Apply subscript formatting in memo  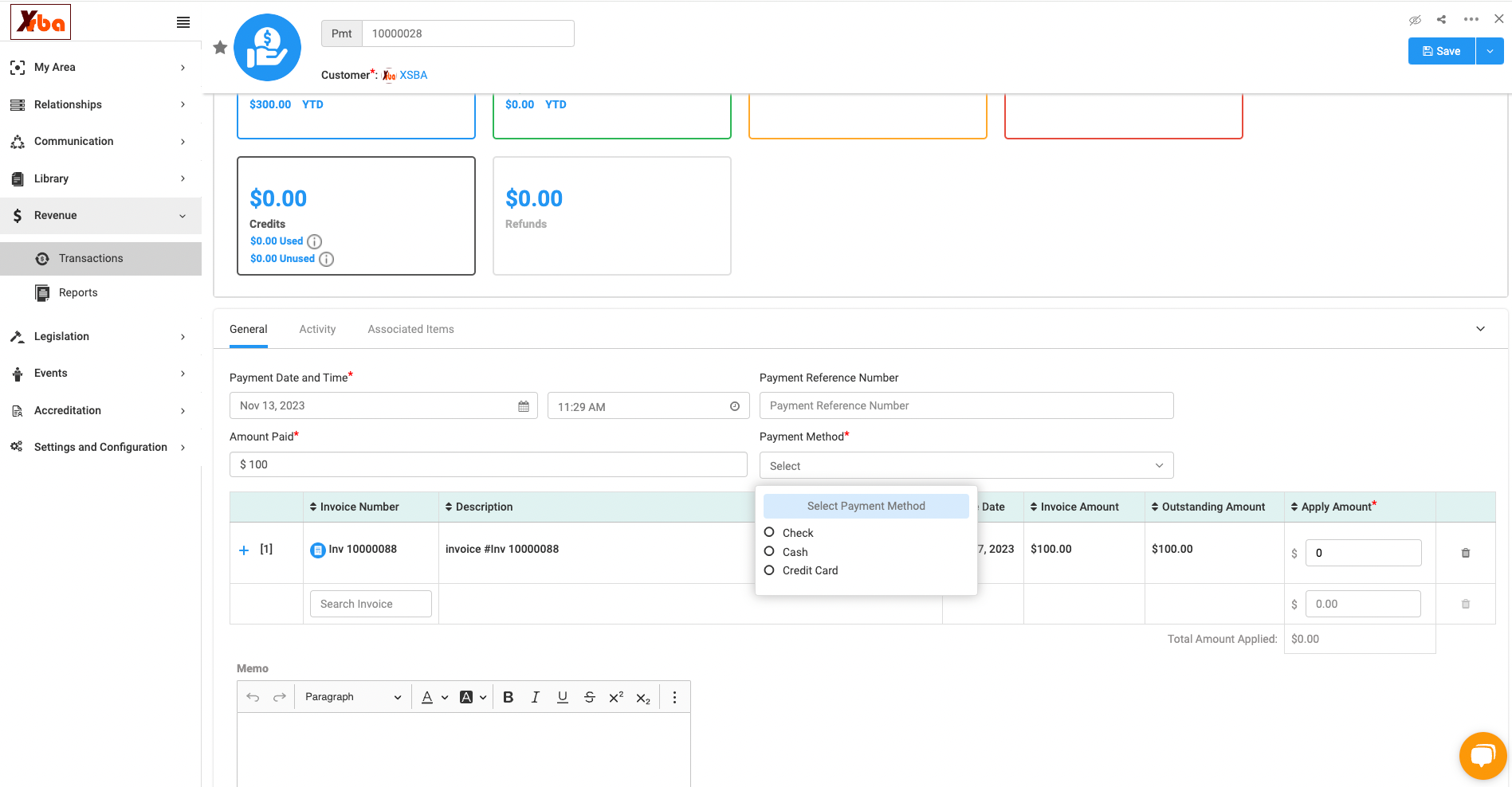(643, 698)
